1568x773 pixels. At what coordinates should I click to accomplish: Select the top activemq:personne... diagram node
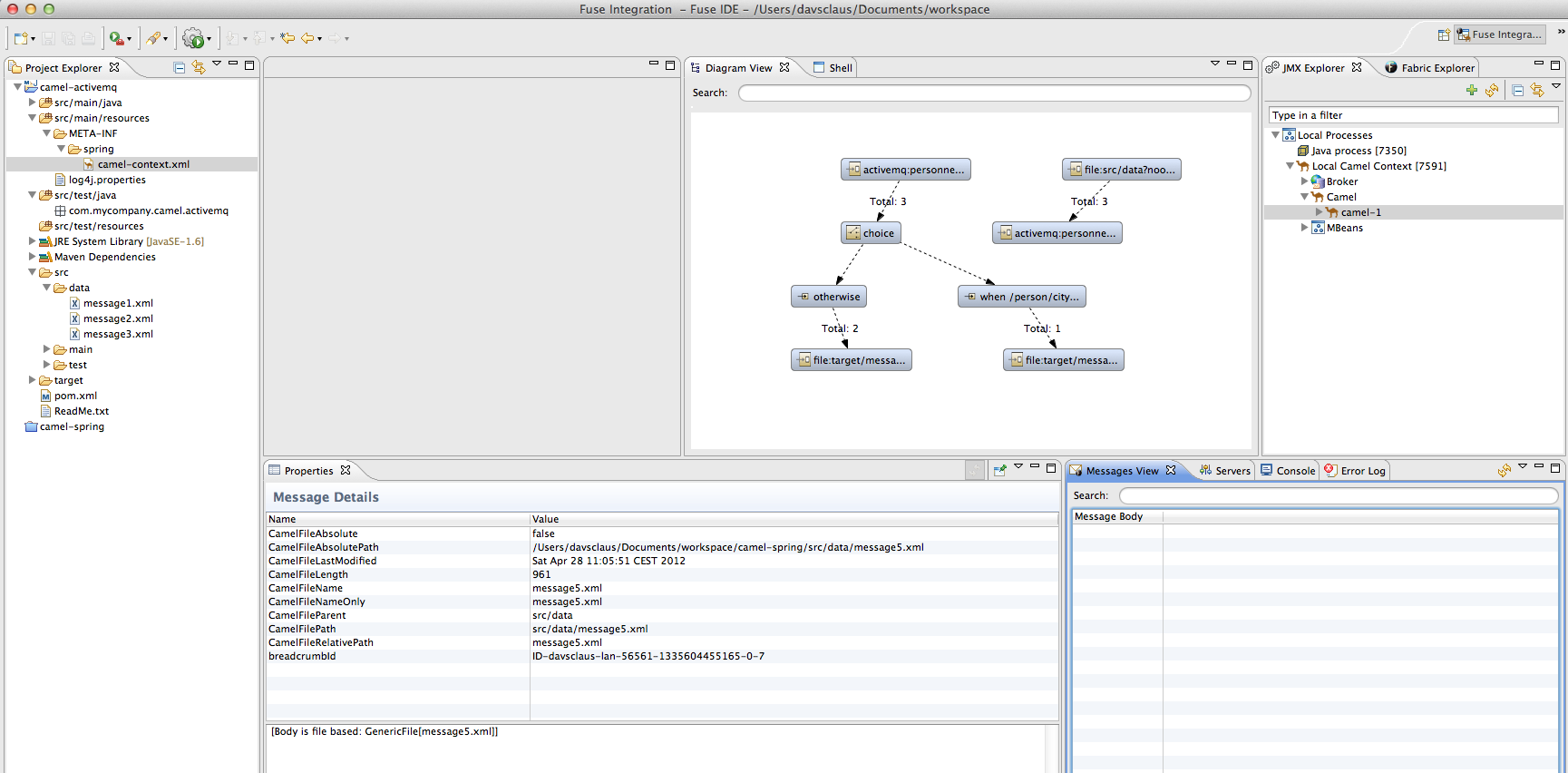tap(906, 170)
